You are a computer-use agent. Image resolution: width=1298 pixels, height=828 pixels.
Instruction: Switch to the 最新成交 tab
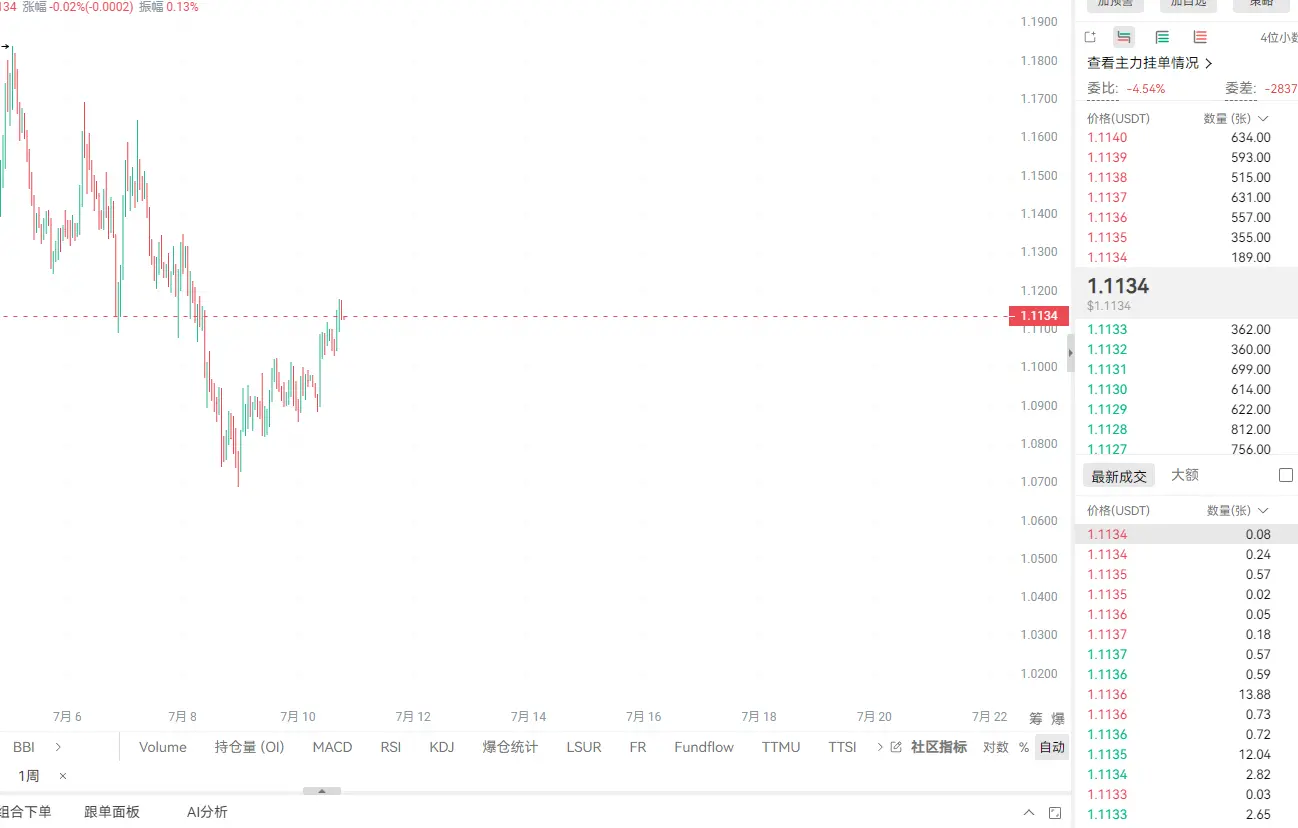click(1119, 476)
